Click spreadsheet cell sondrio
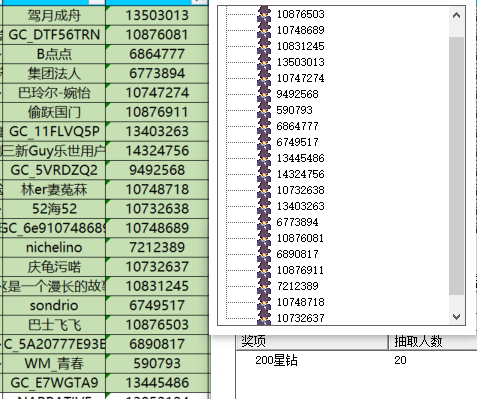Image resolution: width=477 pixels, height=399 pixels. tap(54, 305)
